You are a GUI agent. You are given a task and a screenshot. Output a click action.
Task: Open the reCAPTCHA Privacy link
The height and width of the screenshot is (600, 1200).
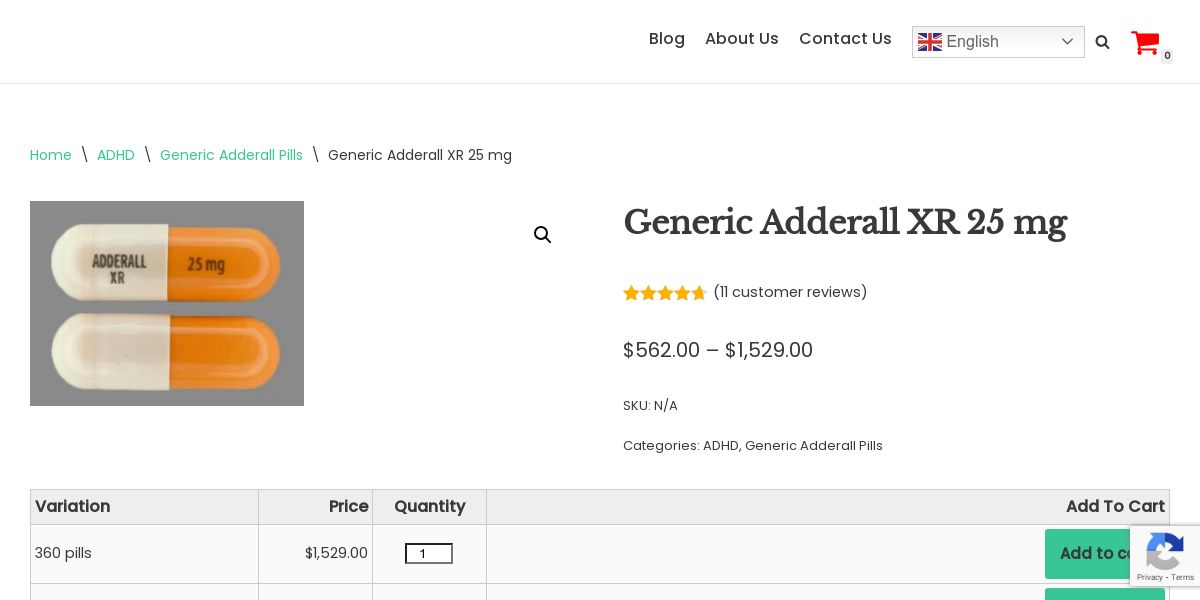click(x=1150, y=577)
